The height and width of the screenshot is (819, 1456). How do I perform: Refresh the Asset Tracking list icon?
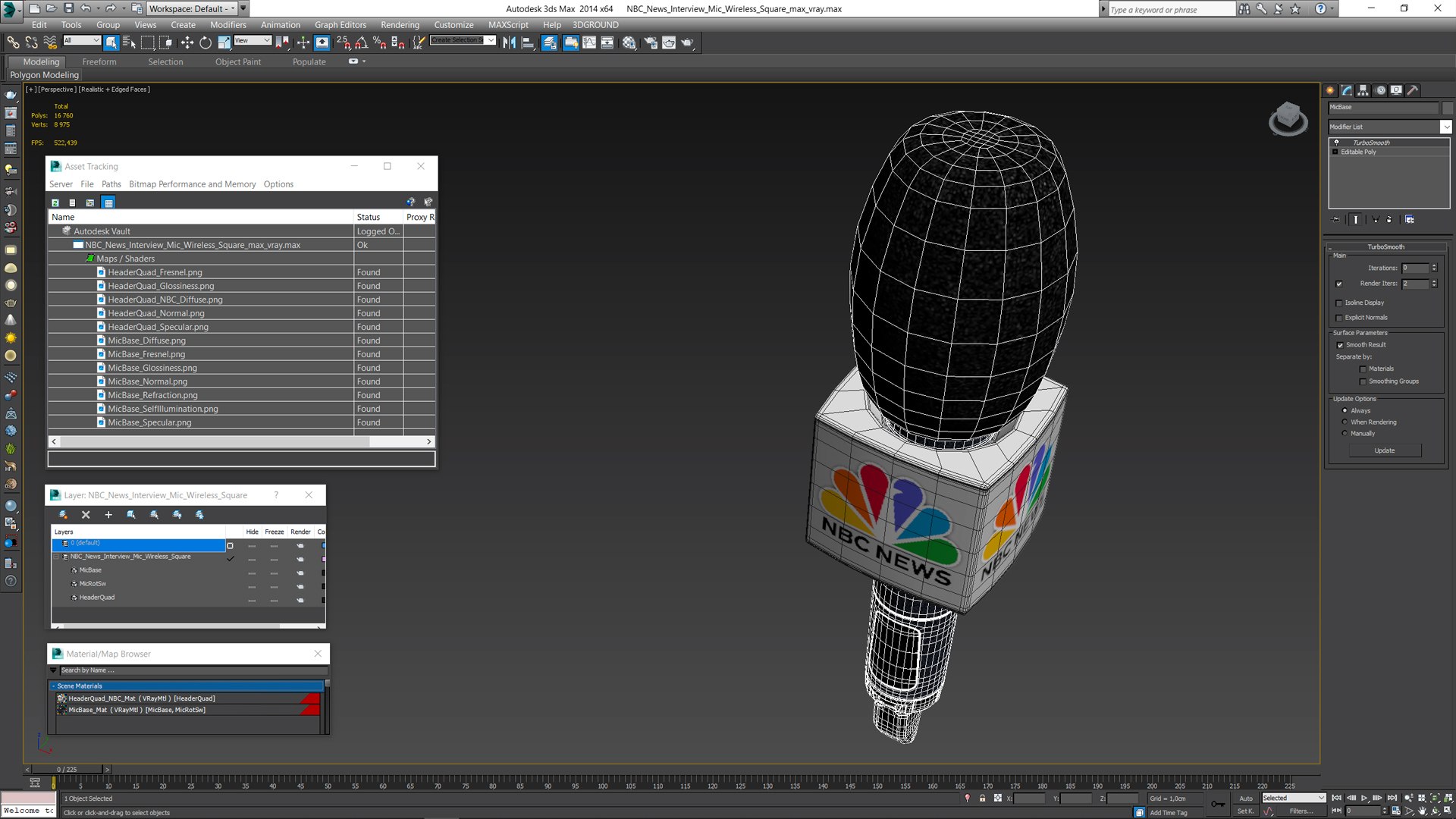(55, 202)
